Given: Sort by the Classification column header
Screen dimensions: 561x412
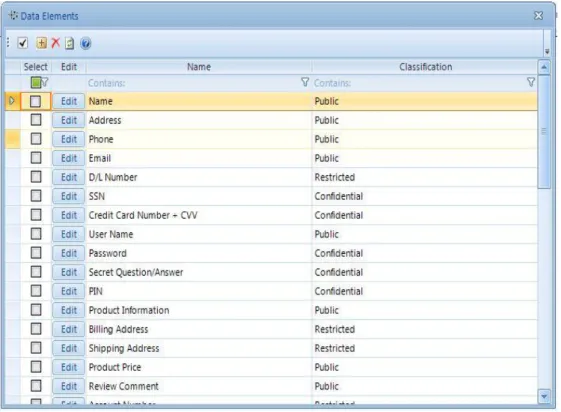Looking at the screenshot, I should coord(425,67).
